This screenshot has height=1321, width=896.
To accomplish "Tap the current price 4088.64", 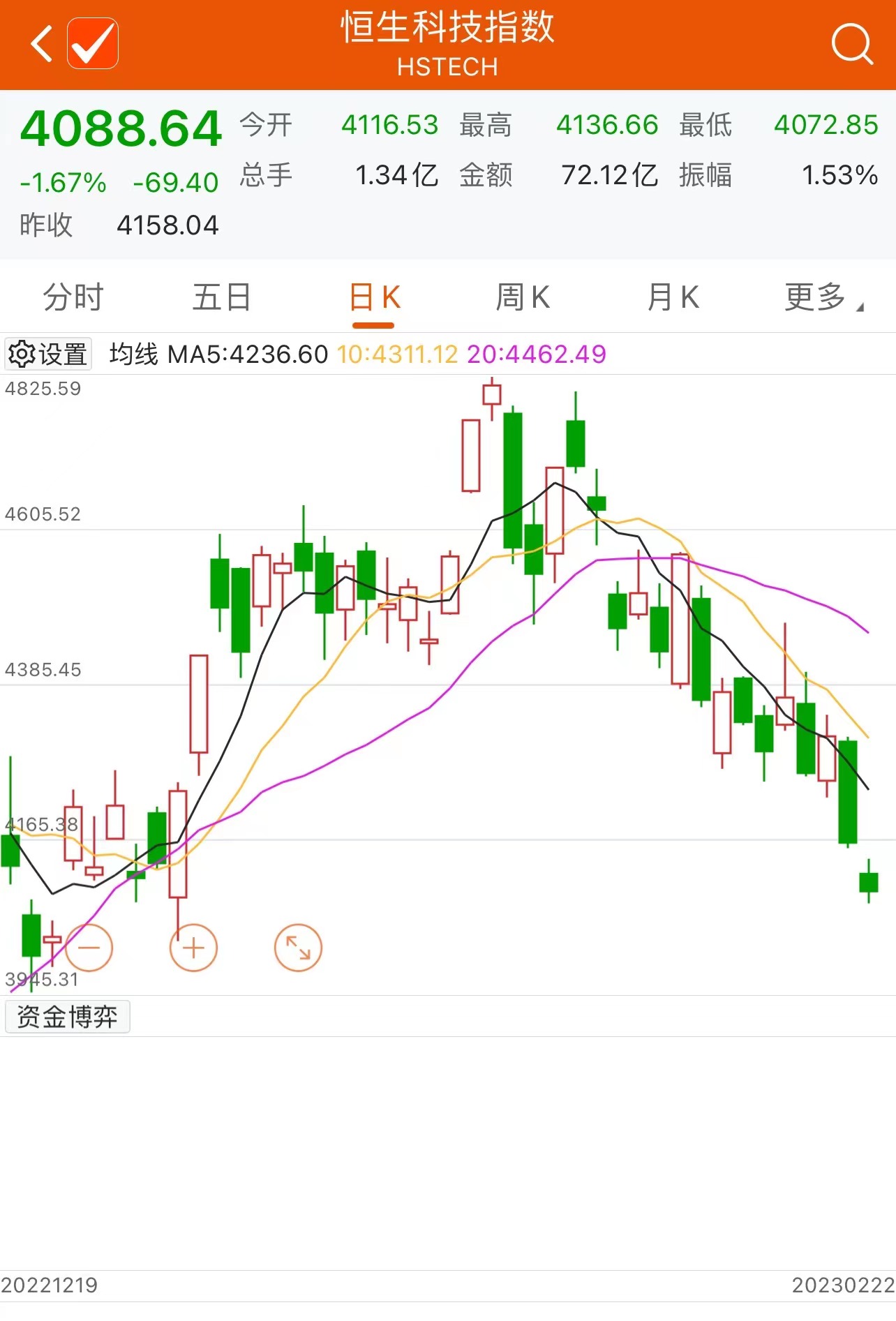I will pyautogui.click(x=121, y=129).
